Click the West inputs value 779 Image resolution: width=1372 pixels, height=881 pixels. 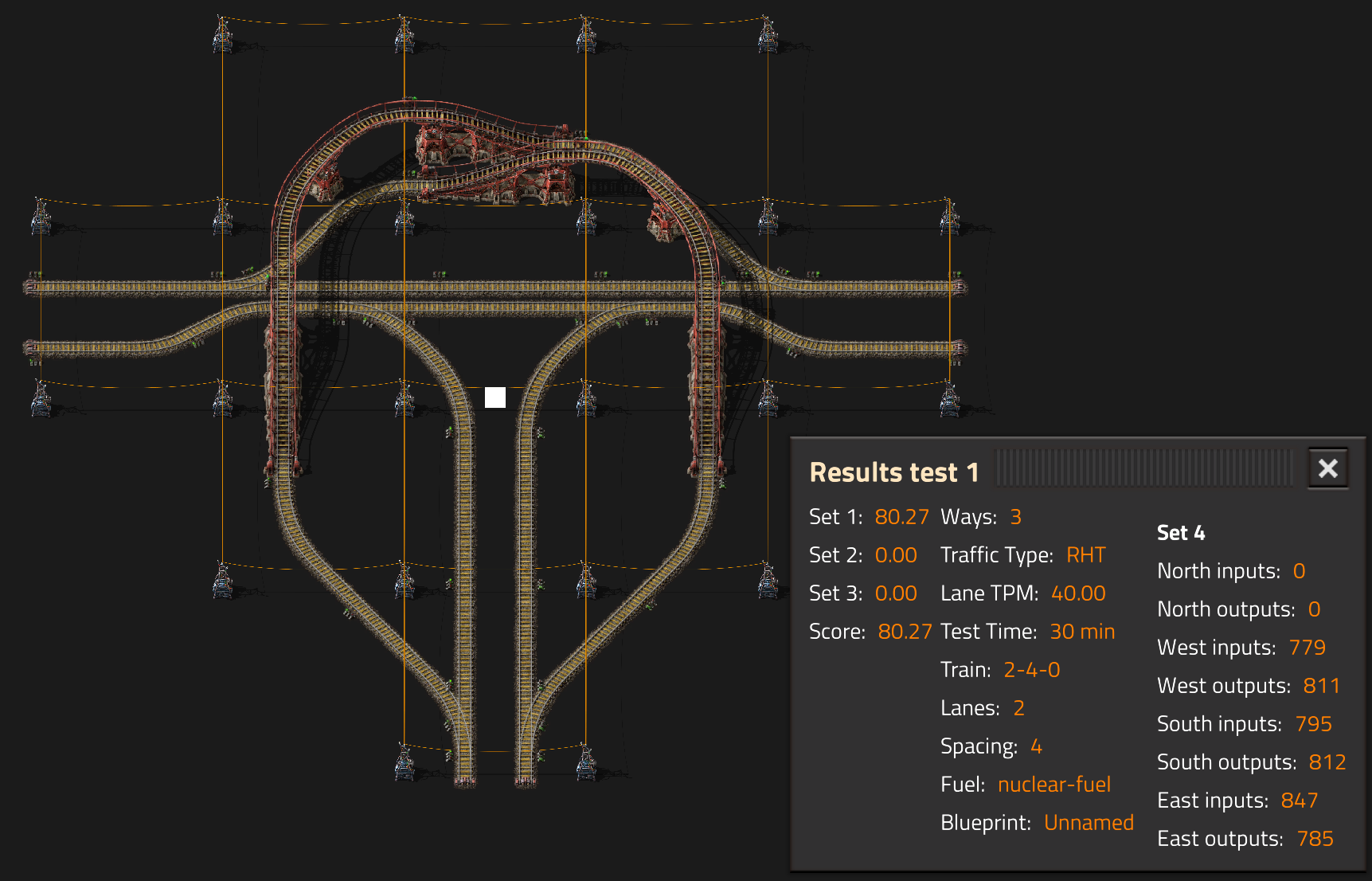(x=1308, y=648)
